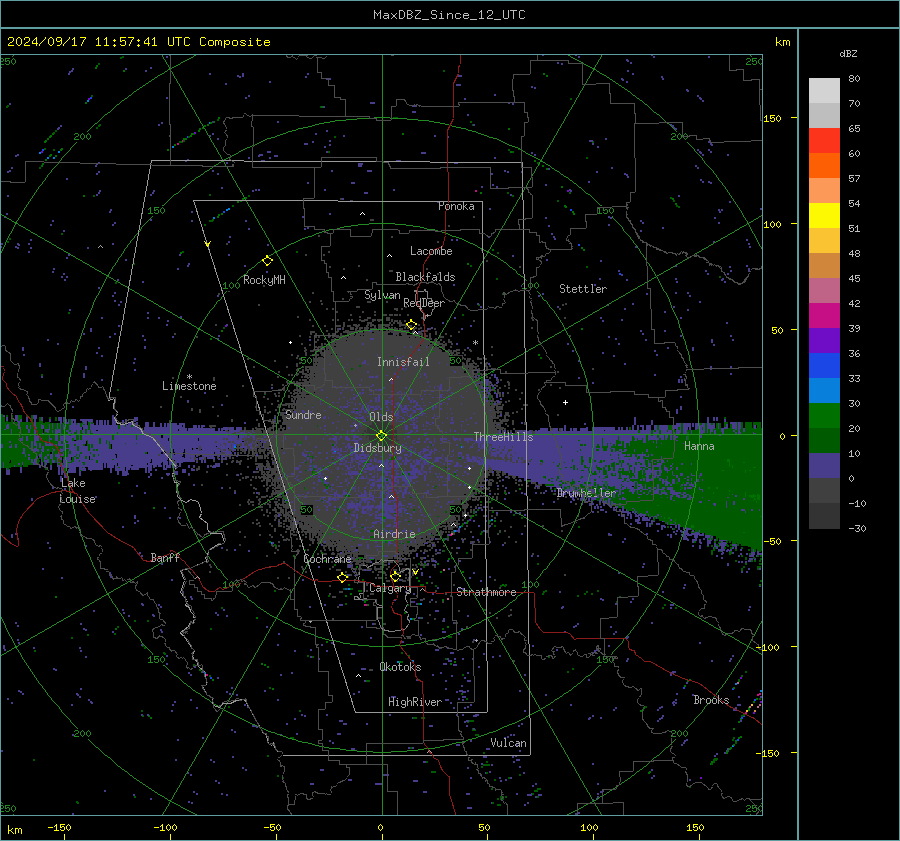Click the Ponoka town label
Screen dimensions: 900x841
[456, 206]
